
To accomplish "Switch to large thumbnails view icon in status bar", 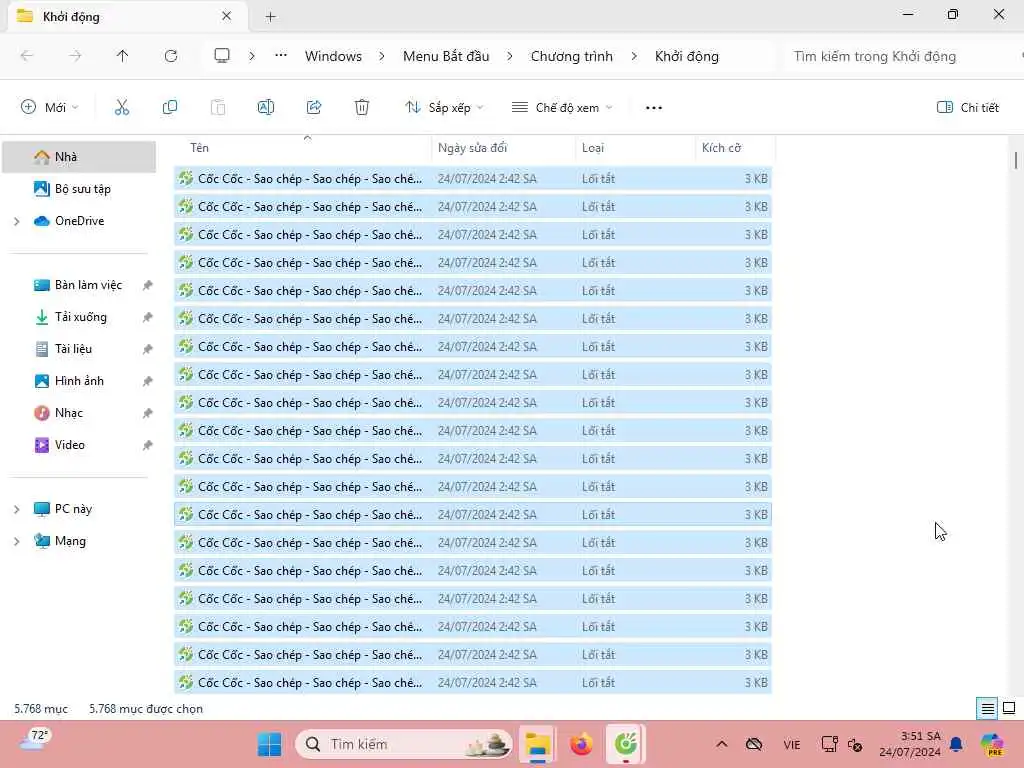I will 1009,709.
